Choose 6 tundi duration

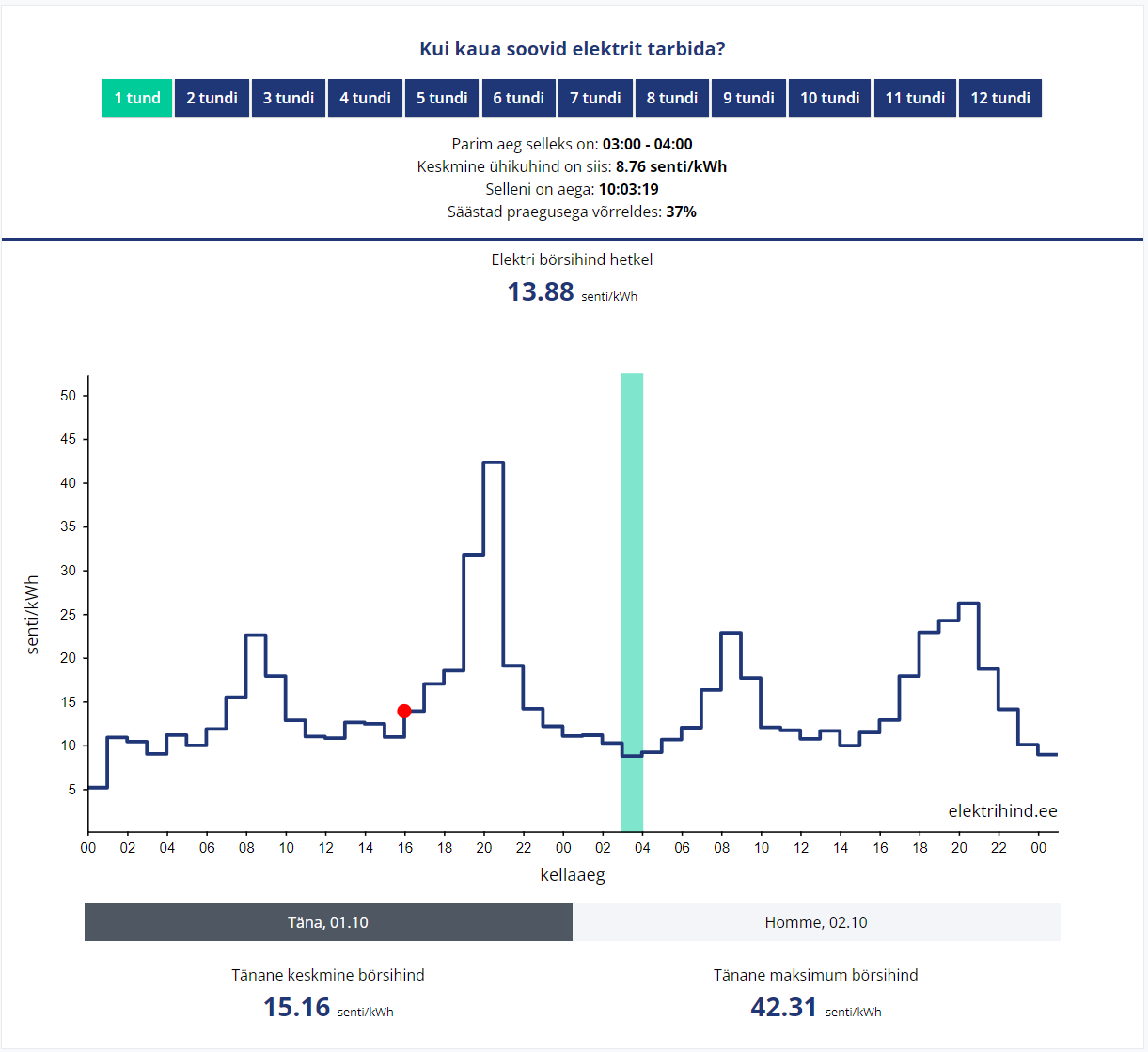click(519, 98)
